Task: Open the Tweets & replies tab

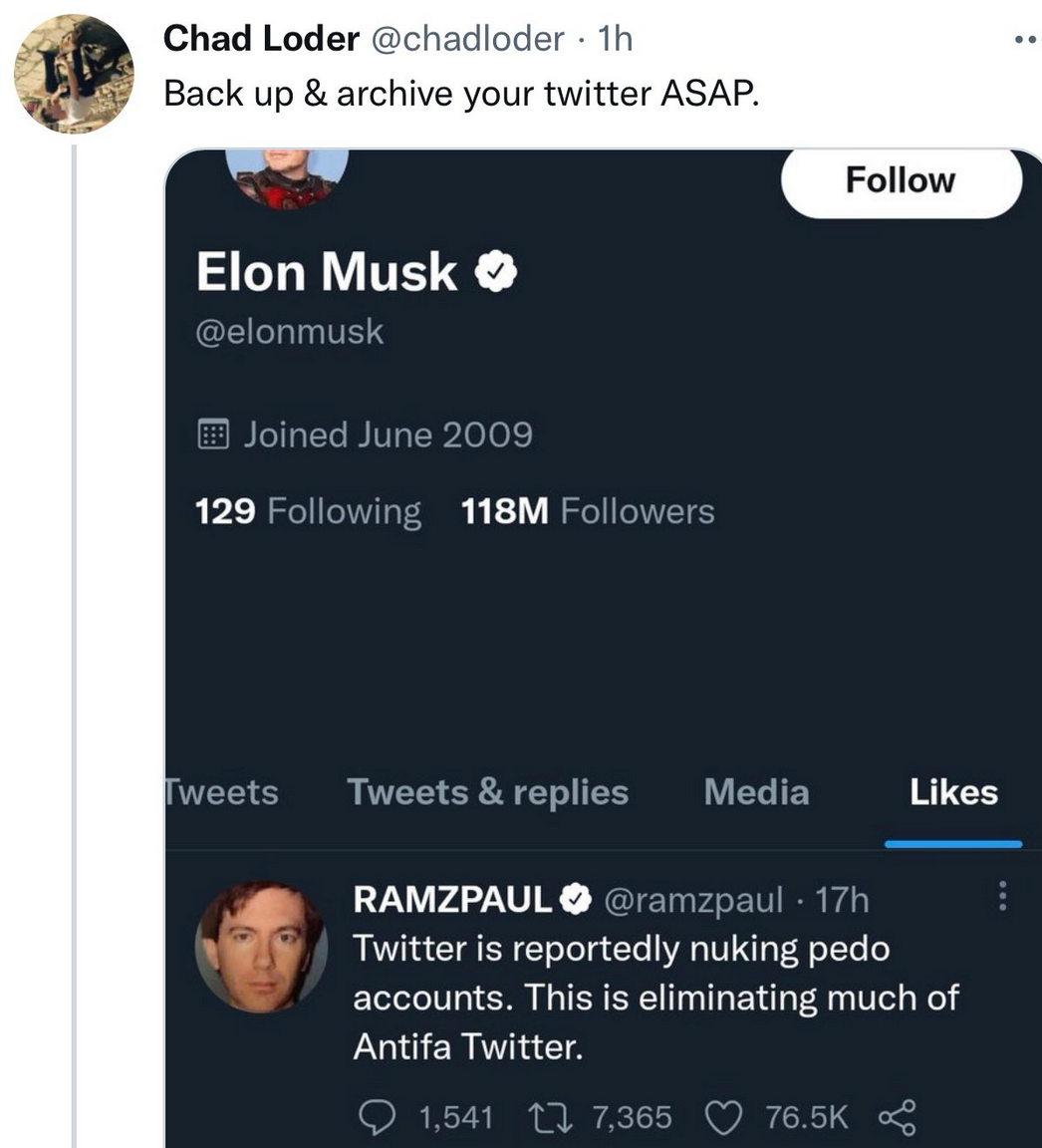Action: tap(487, 792)
